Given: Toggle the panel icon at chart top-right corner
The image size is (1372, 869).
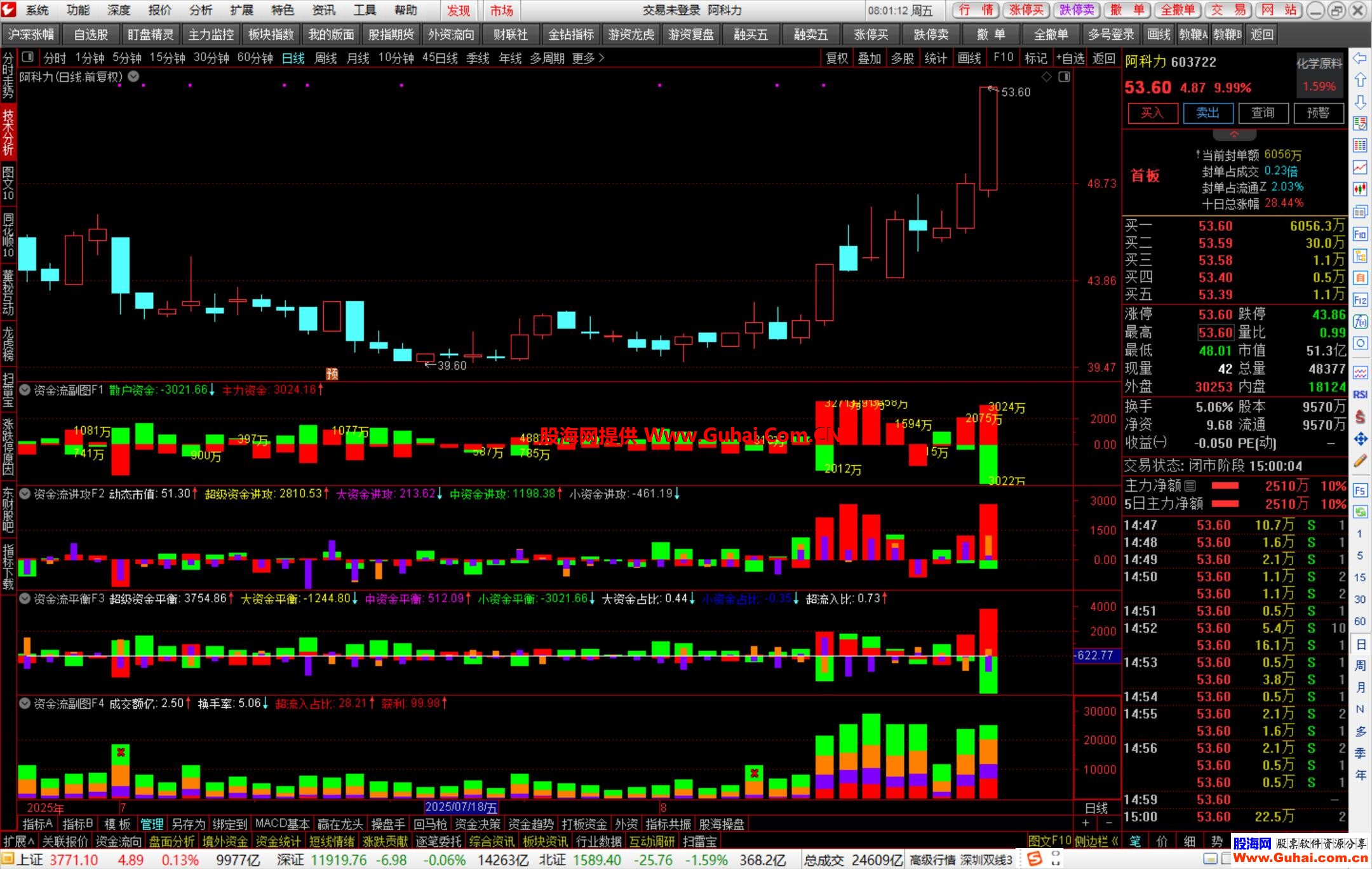Looking at the screenshot, I should [x=1064, y=77].
